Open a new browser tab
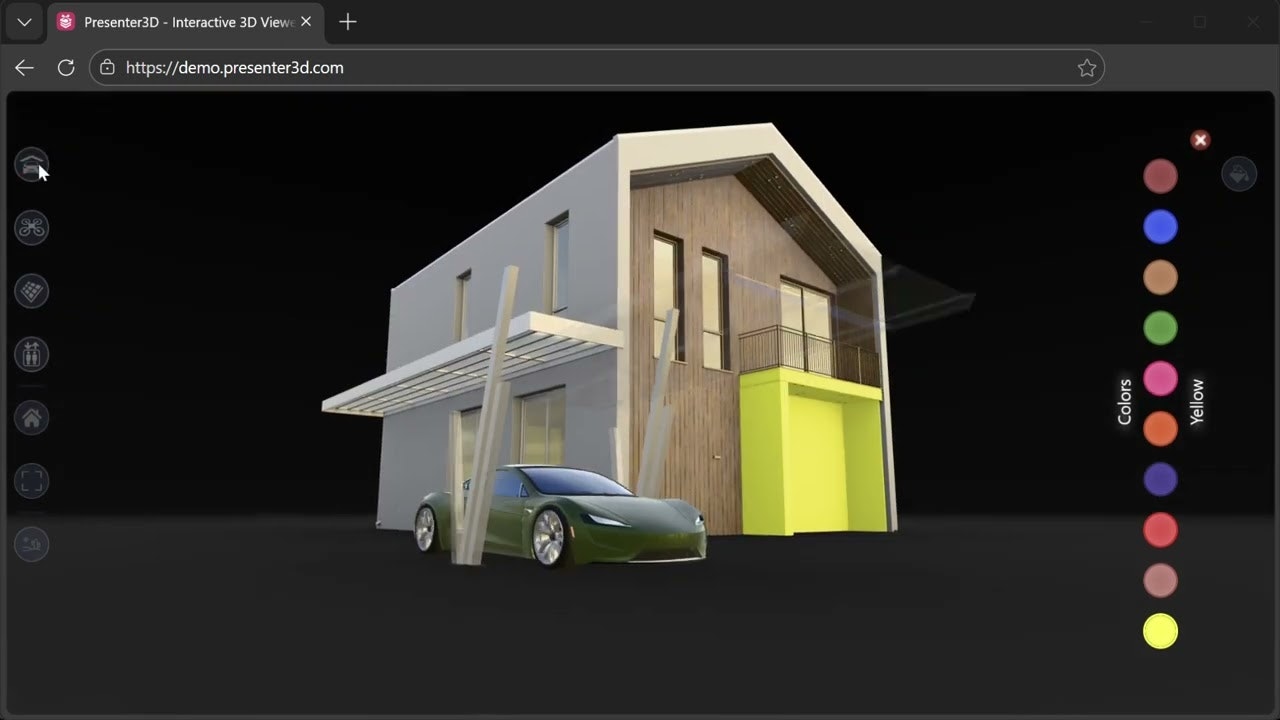The width and height of the screenshot is (1280, 720). pyautogui.click(x=347, y=21)
